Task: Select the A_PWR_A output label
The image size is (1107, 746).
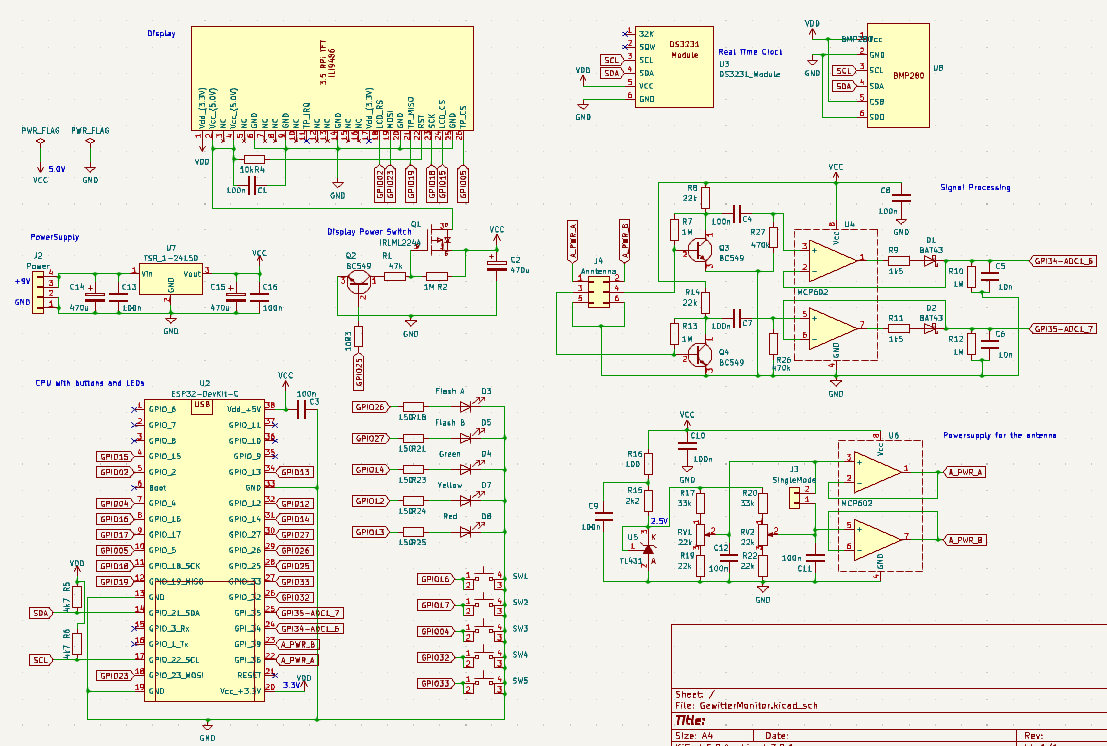Action: coord(965,471)
